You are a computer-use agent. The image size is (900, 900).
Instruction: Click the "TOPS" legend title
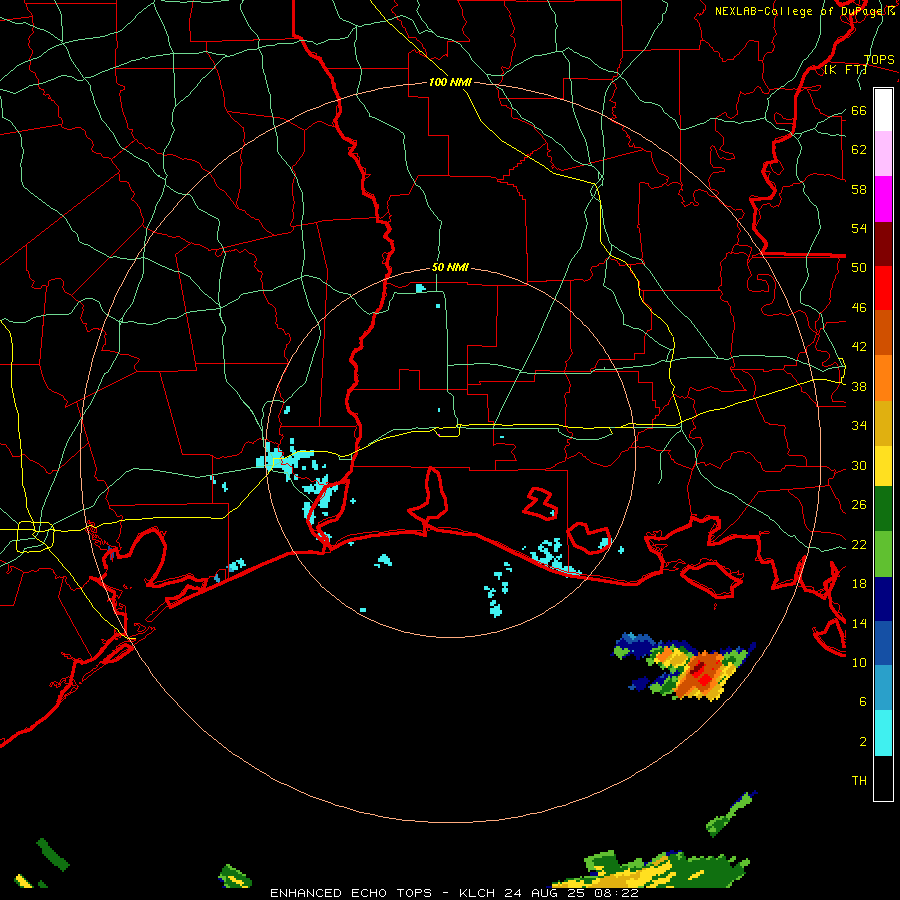pyautogui.click(x=879, y=60)
